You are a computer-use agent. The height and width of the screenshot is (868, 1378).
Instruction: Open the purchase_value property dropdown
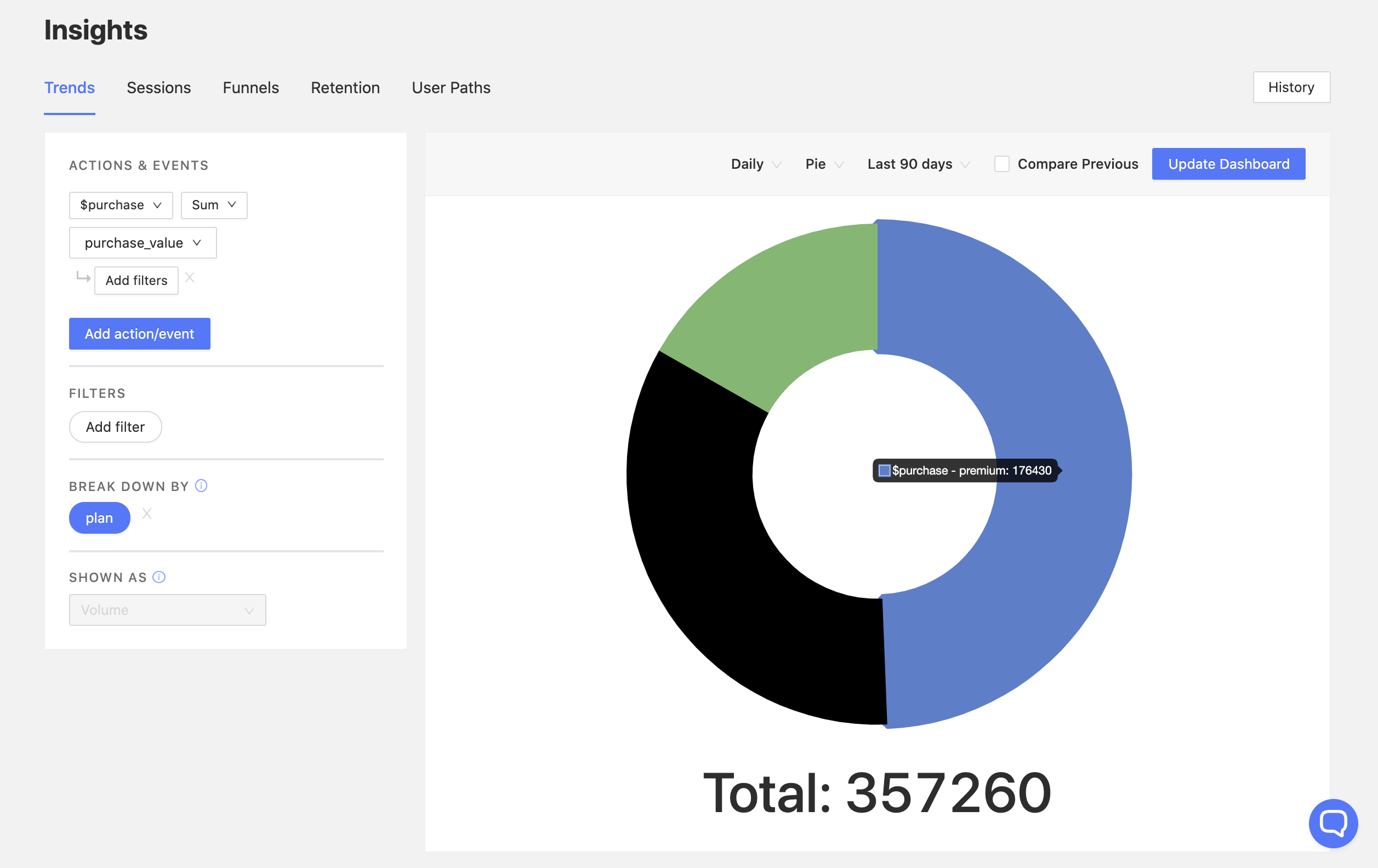coord(143,243)
